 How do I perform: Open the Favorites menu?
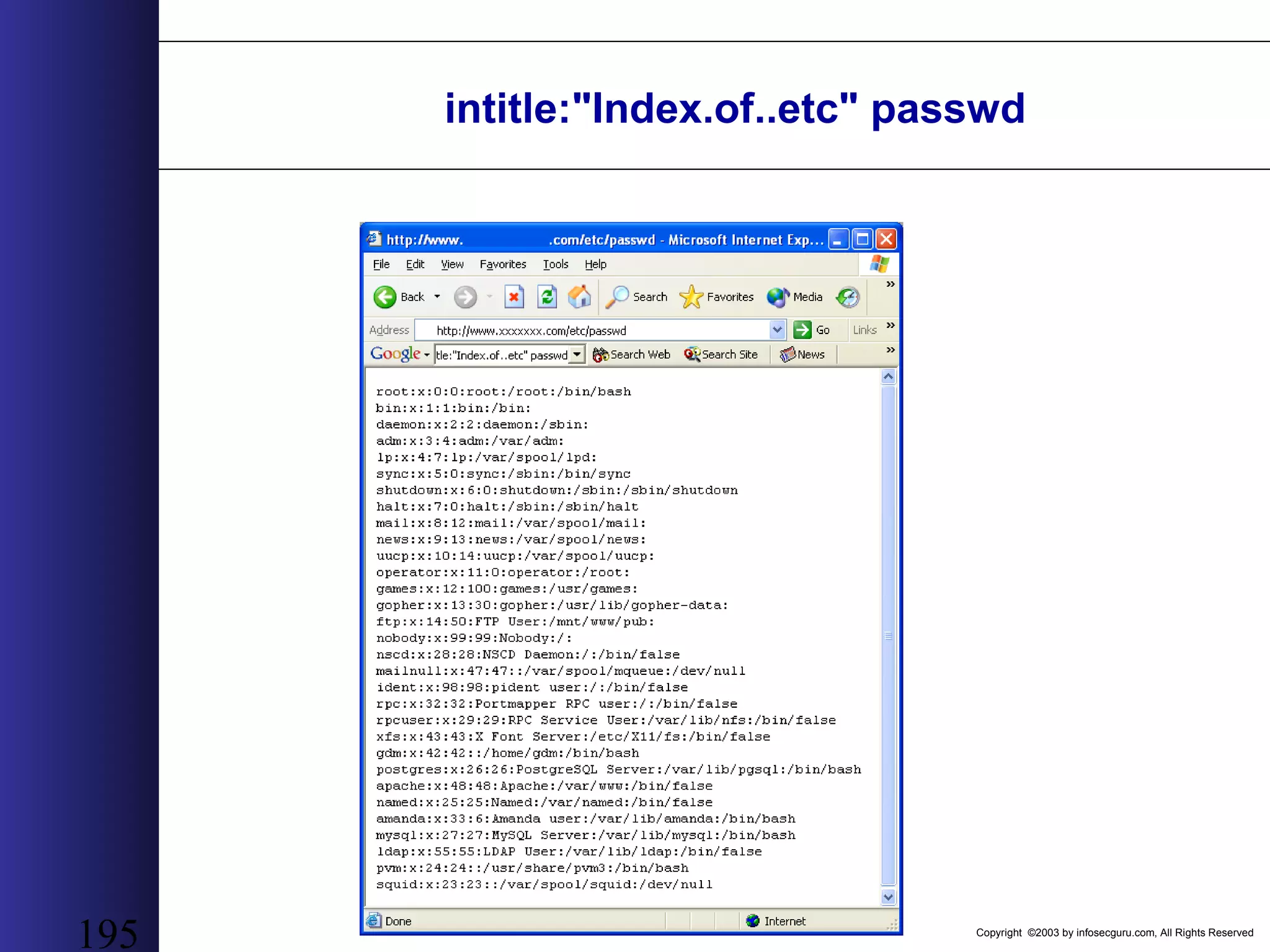click(x=503, y=264)
